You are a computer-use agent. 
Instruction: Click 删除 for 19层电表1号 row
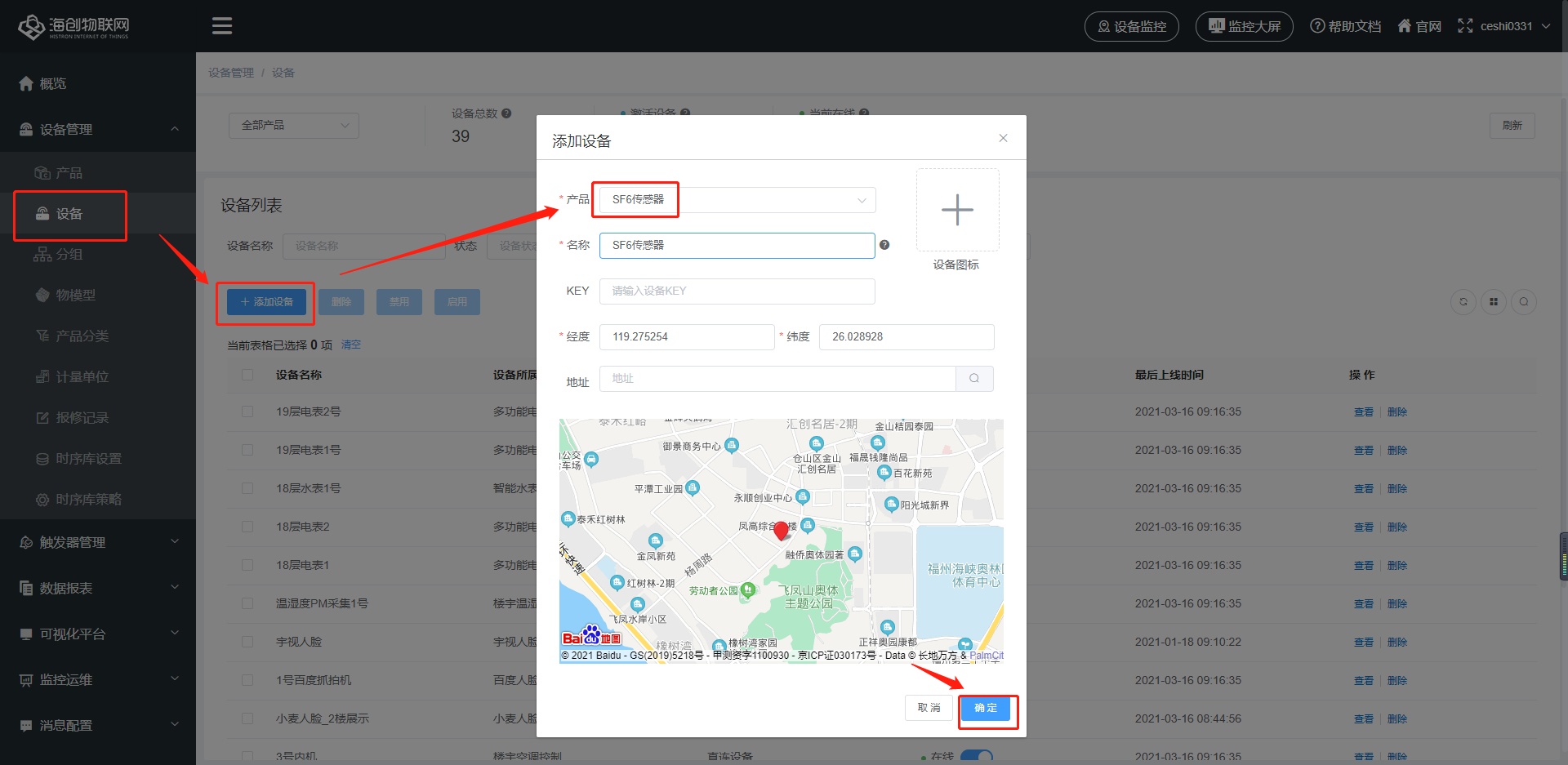[1397, 451]
